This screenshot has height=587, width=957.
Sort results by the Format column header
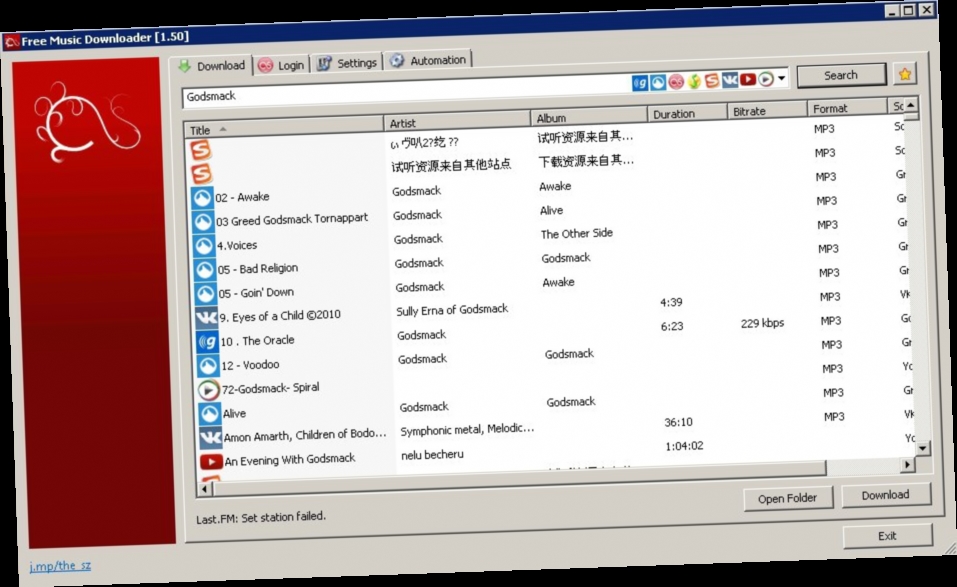pyautogui.click(x=847, y=108)
